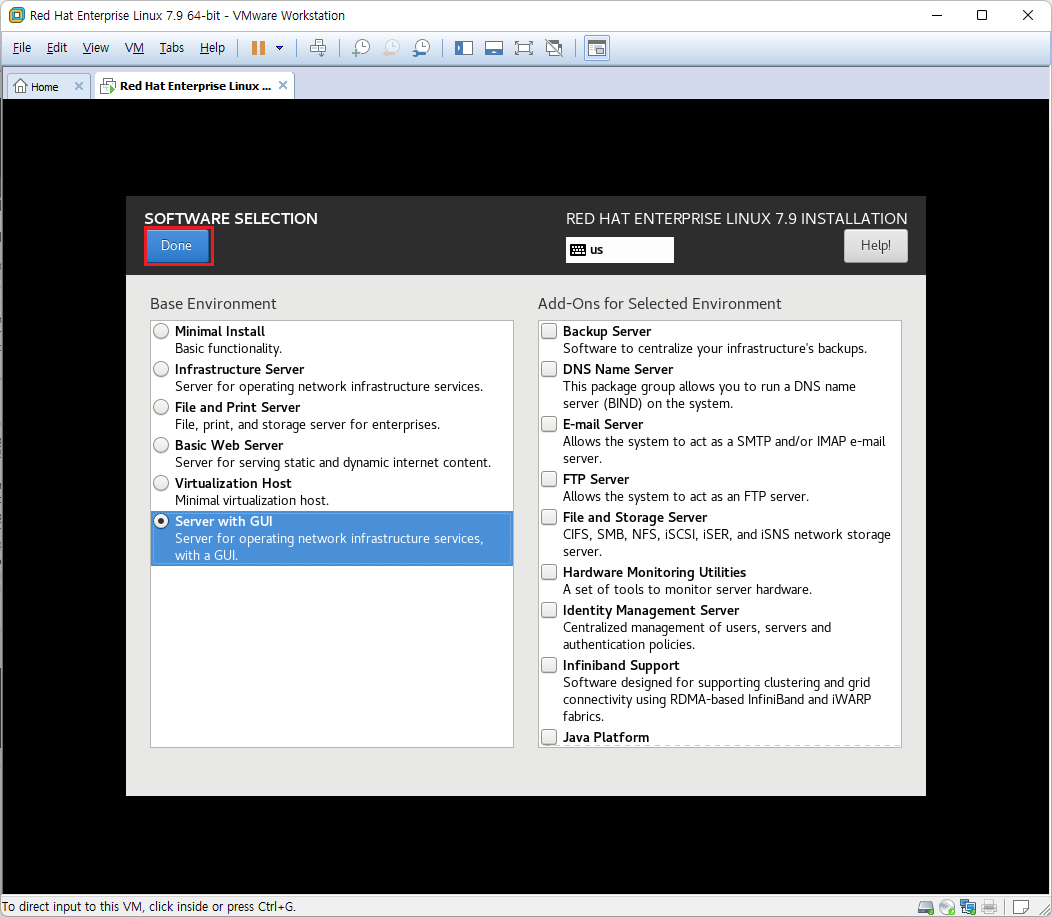The image size is (1052, 917).
Task: Click the revert to snapshot icon
Action: 391,48
